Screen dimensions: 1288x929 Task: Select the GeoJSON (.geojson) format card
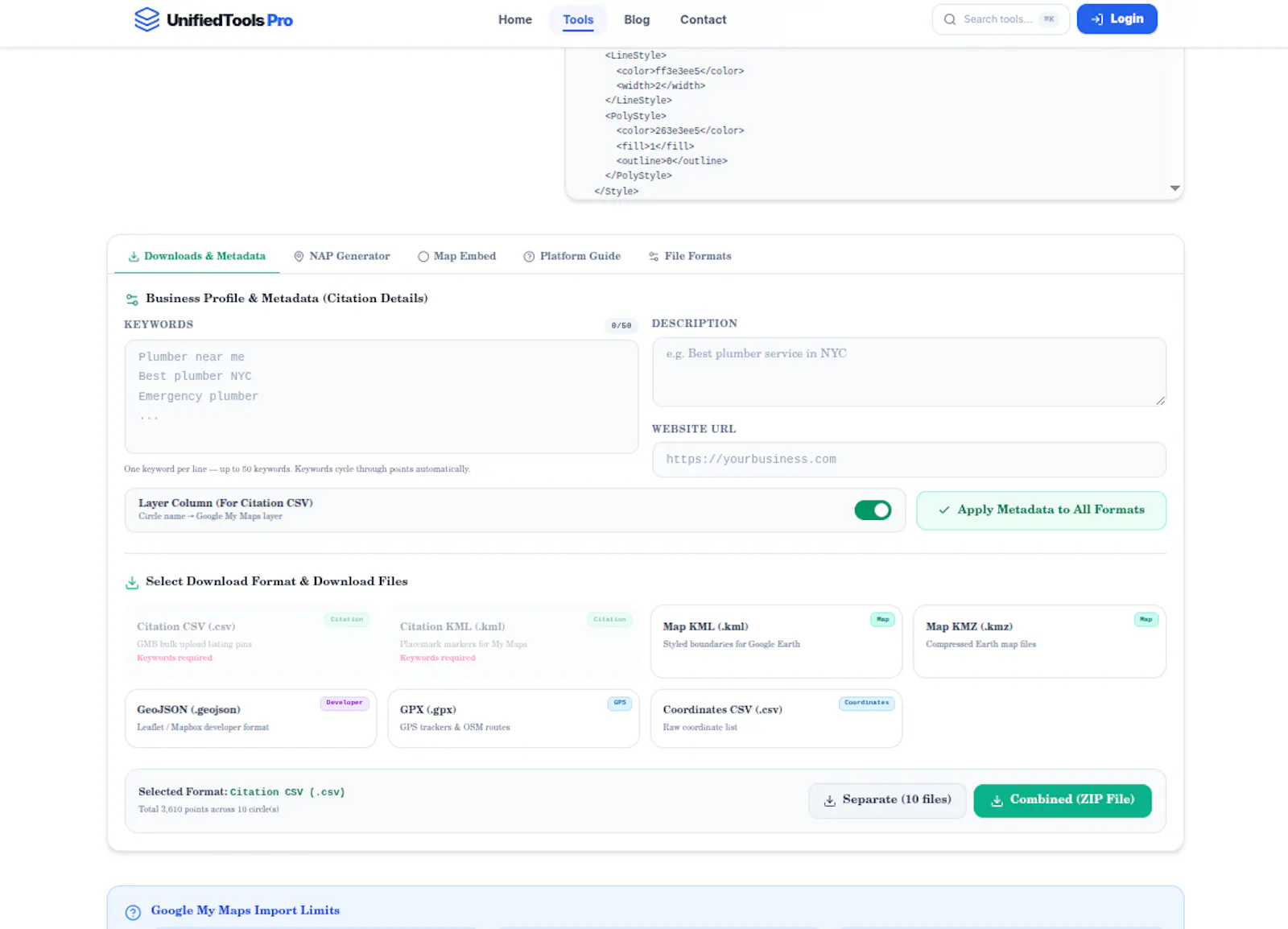coord(250,718)
